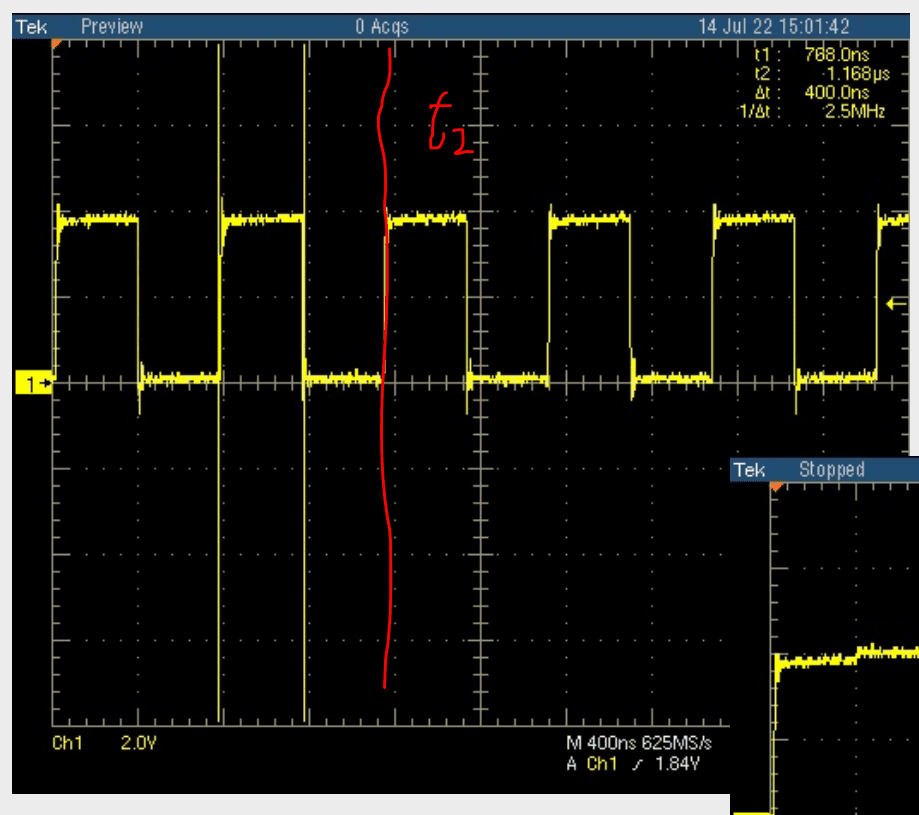Click the Stopped status label
Viewport: 919px width, 815px height.
[x=832, y=469]
